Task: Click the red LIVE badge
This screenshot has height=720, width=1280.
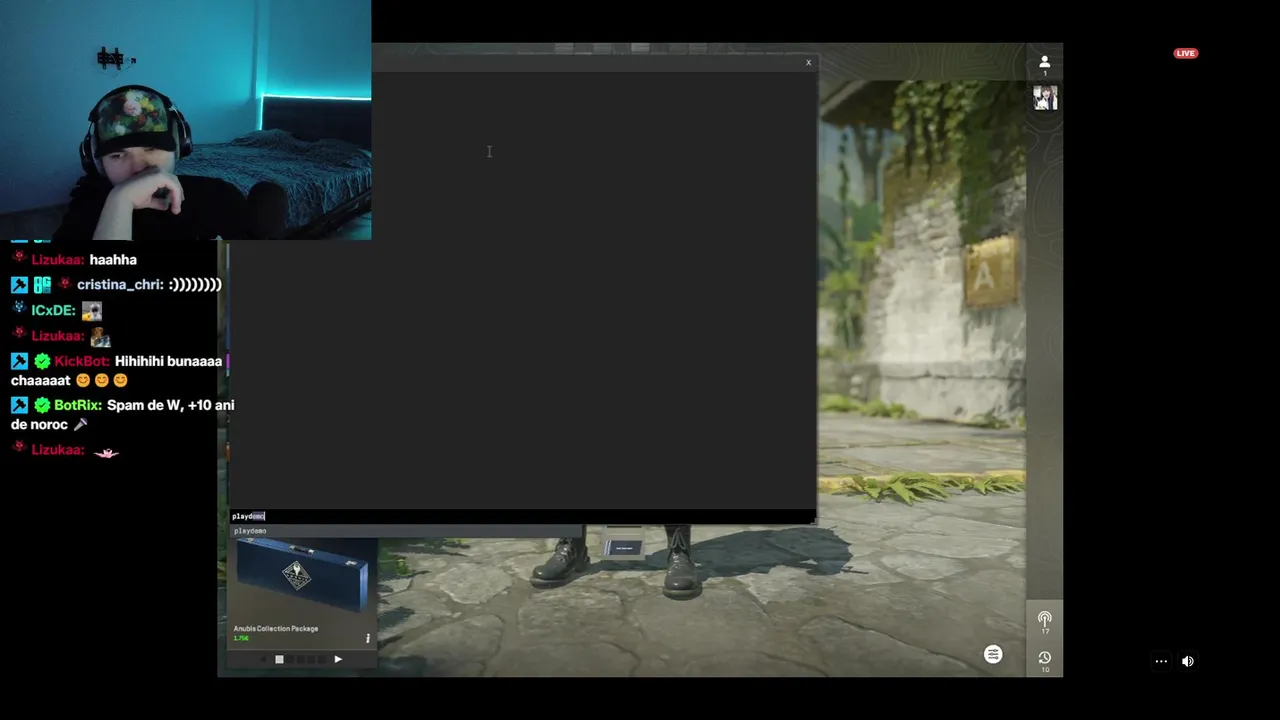Action: pos(1185,53)
